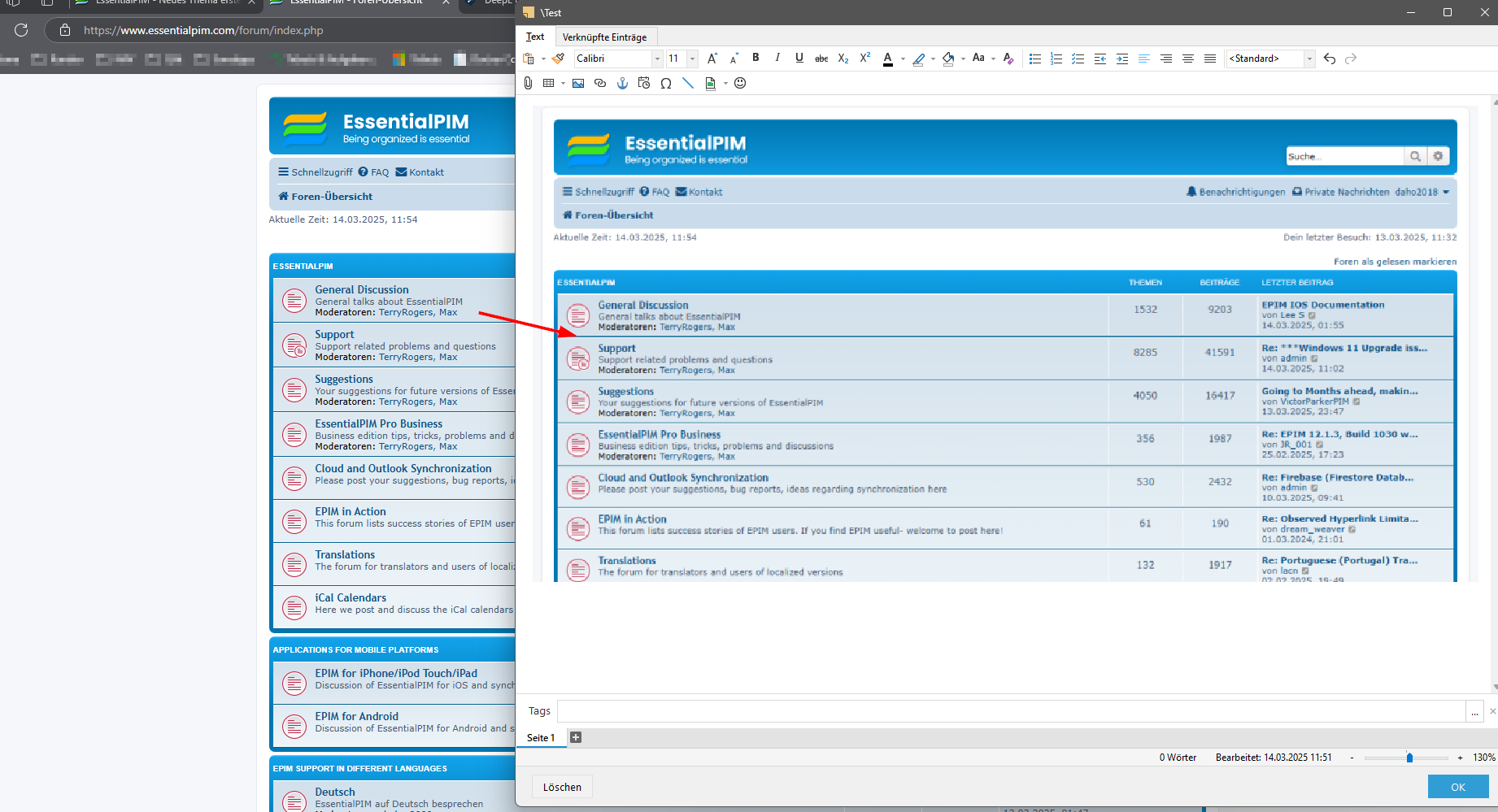Open Kontakt in the browser forum
1498x812 pixels.
[420, 172]
